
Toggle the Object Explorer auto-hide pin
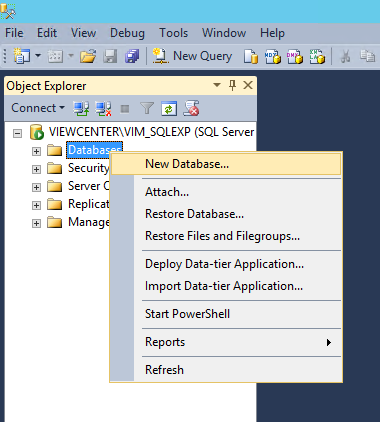232,85
